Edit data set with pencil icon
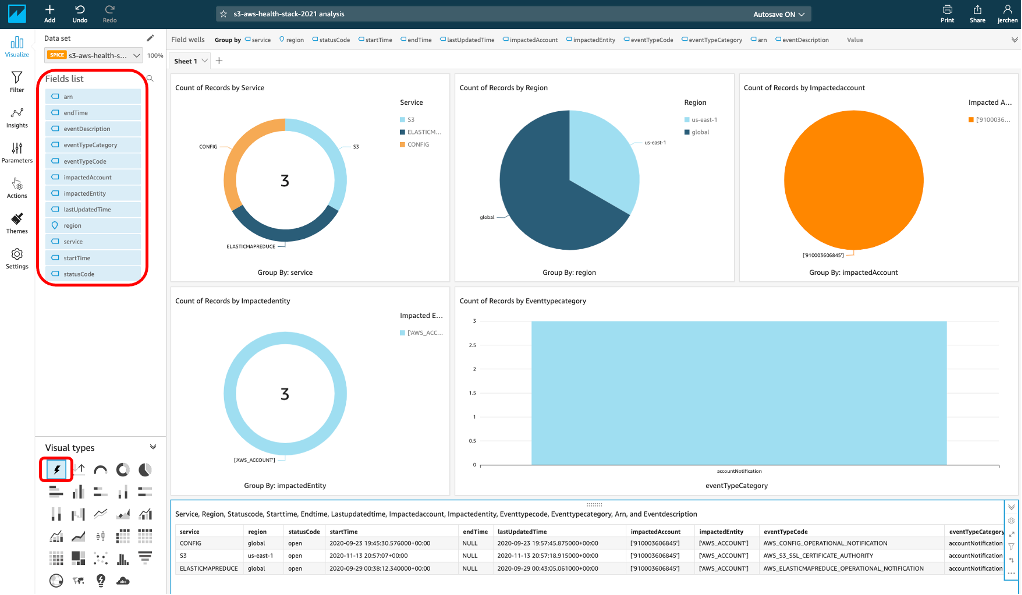The width and height of the screenshot is (1022, 595). coord(150,38)
